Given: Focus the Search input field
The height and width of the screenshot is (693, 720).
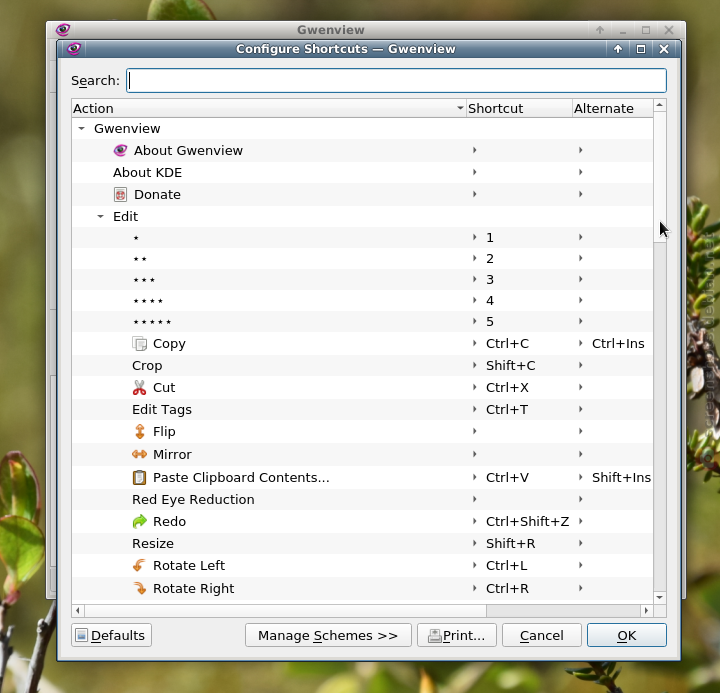Looking at the screenshot, I should point(396,80).
